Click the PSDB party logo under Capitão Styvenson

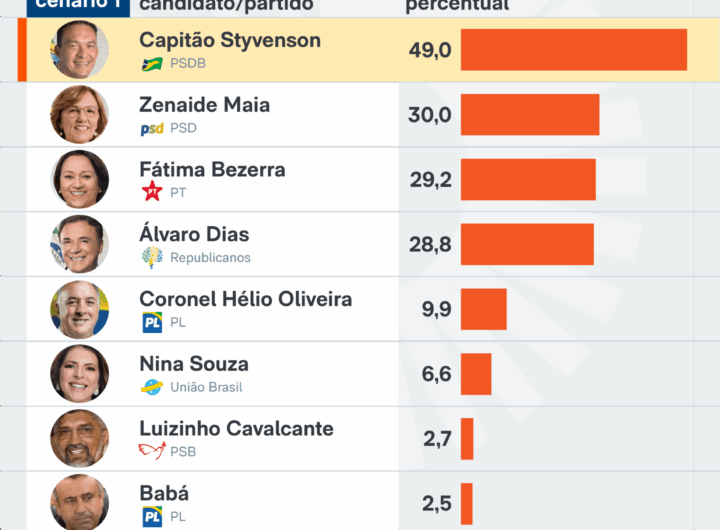click(x=152, y=64)
